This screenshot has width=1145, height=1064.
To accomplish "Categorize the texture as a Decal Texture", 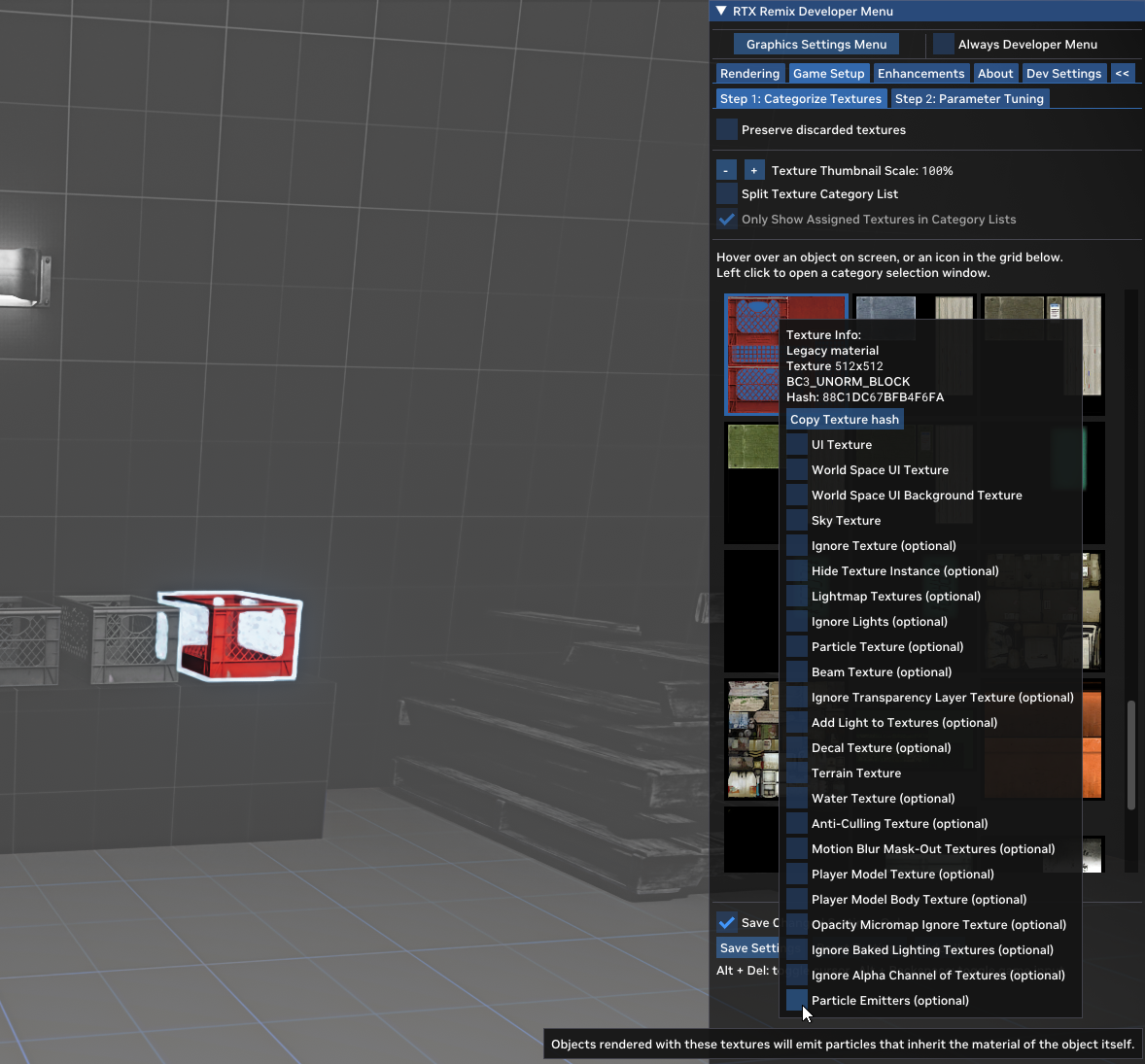I will coord(796,747).
